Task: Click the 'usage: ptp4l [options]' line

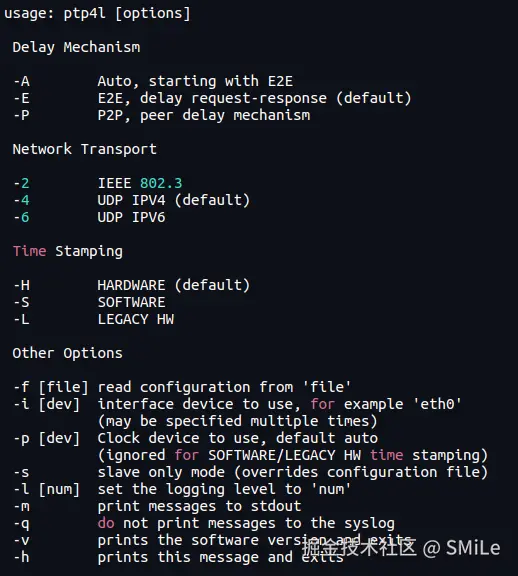Action: [x=97, y=14]
